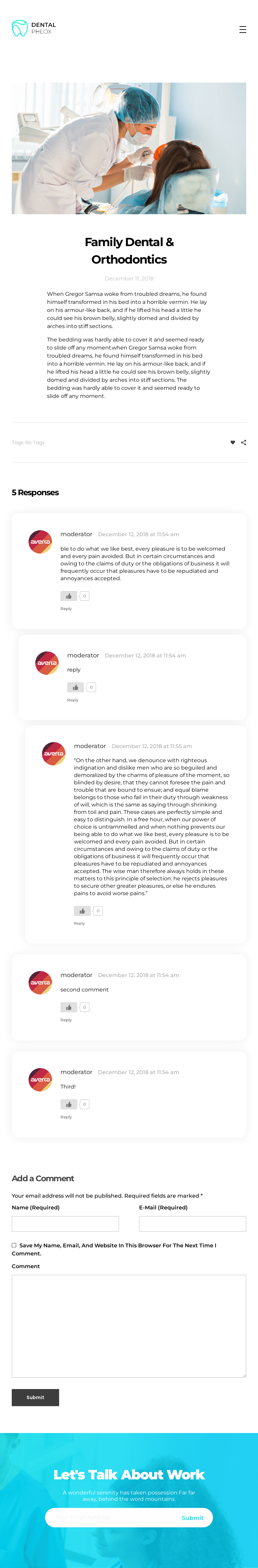Viewport: 258px width, 1568px height.
Task: Click Reply under "second comment"
Action: pos(66,1020)
